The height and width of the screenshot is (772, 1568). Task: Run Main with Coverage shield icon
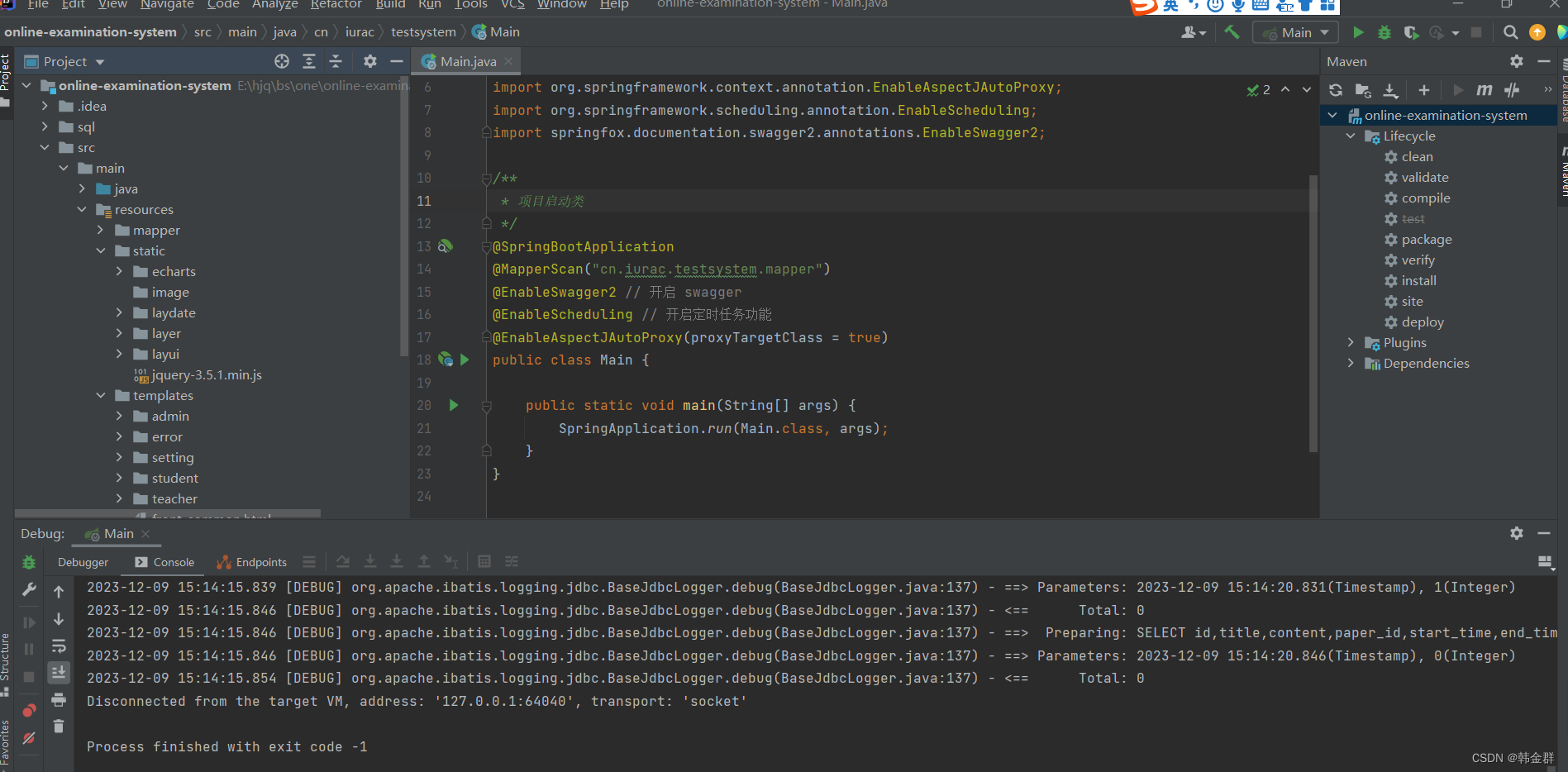1411,32
